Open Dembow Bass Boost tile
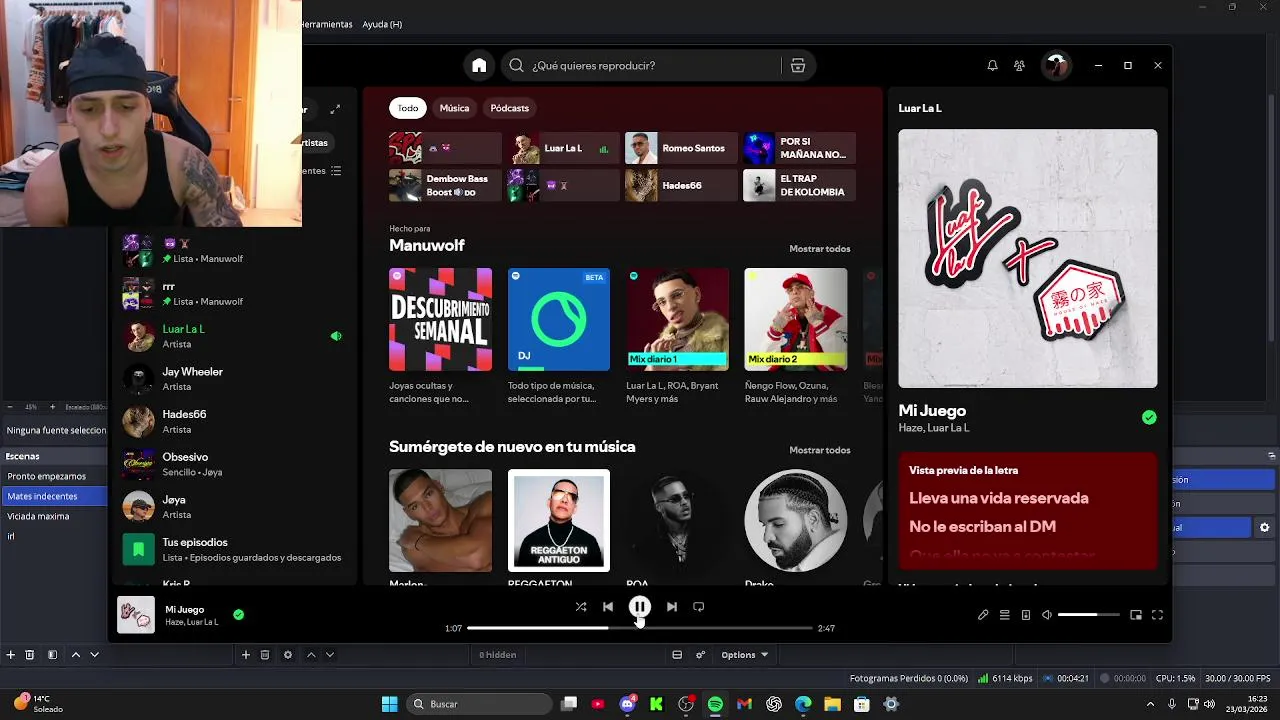Viewport: 1280px width, 720px height. pyautogui.click(x=445, y=185)
